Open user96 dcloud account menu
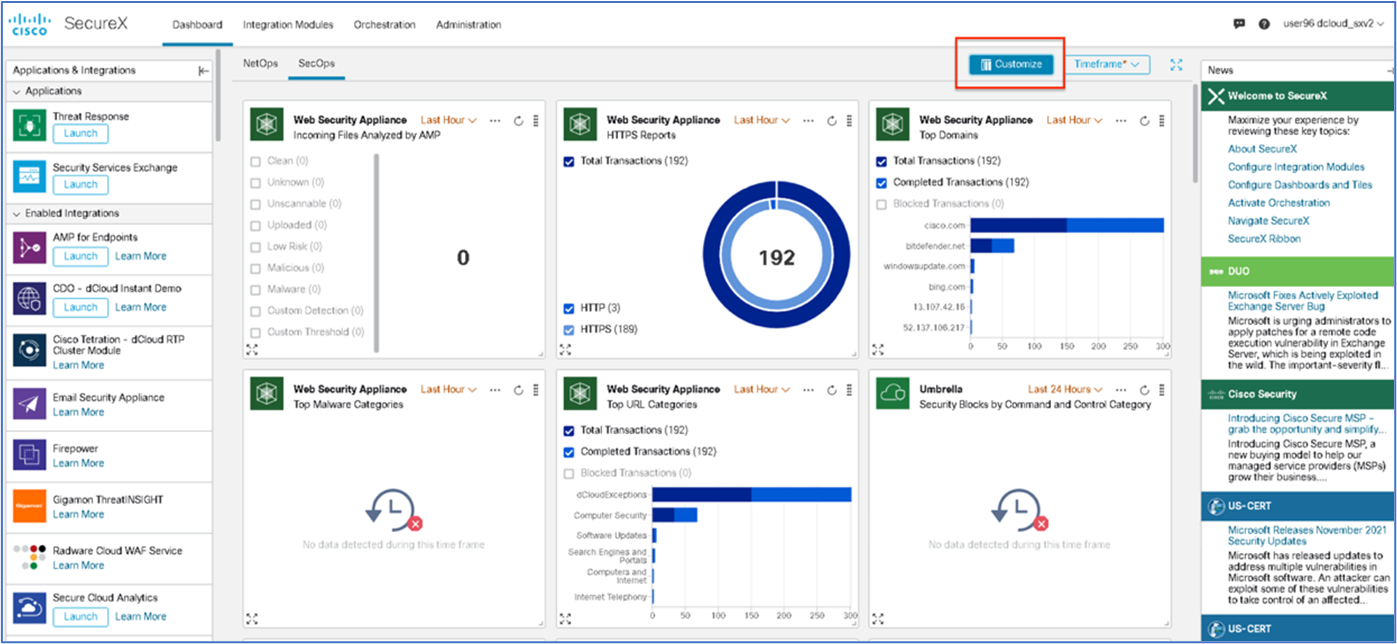This screenshot has width=1397, height=644. click(1336, 24)
